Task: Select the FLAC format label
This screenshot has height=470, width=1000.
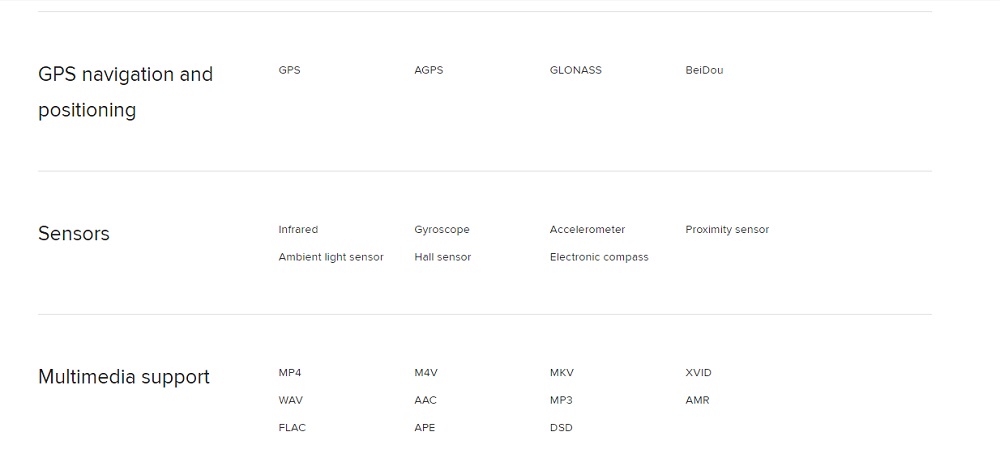Action: (292, 428)
